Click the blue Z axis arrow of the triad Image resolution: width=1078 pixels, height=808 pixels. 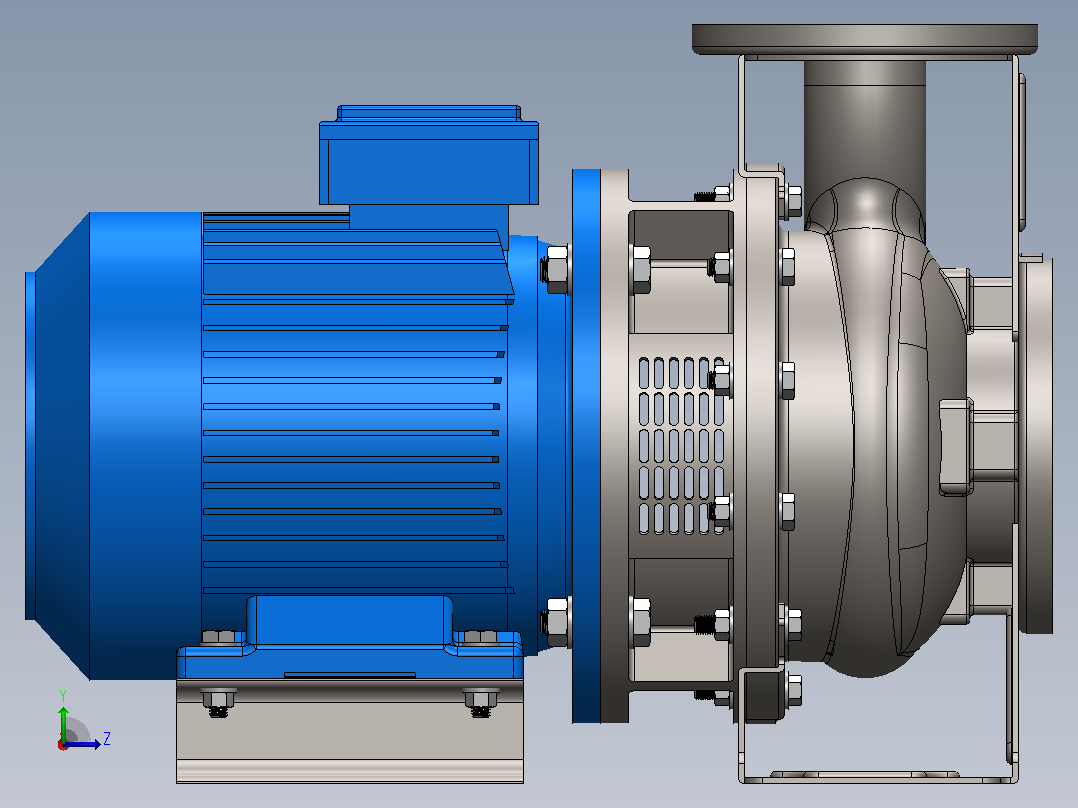click(84, 744)
